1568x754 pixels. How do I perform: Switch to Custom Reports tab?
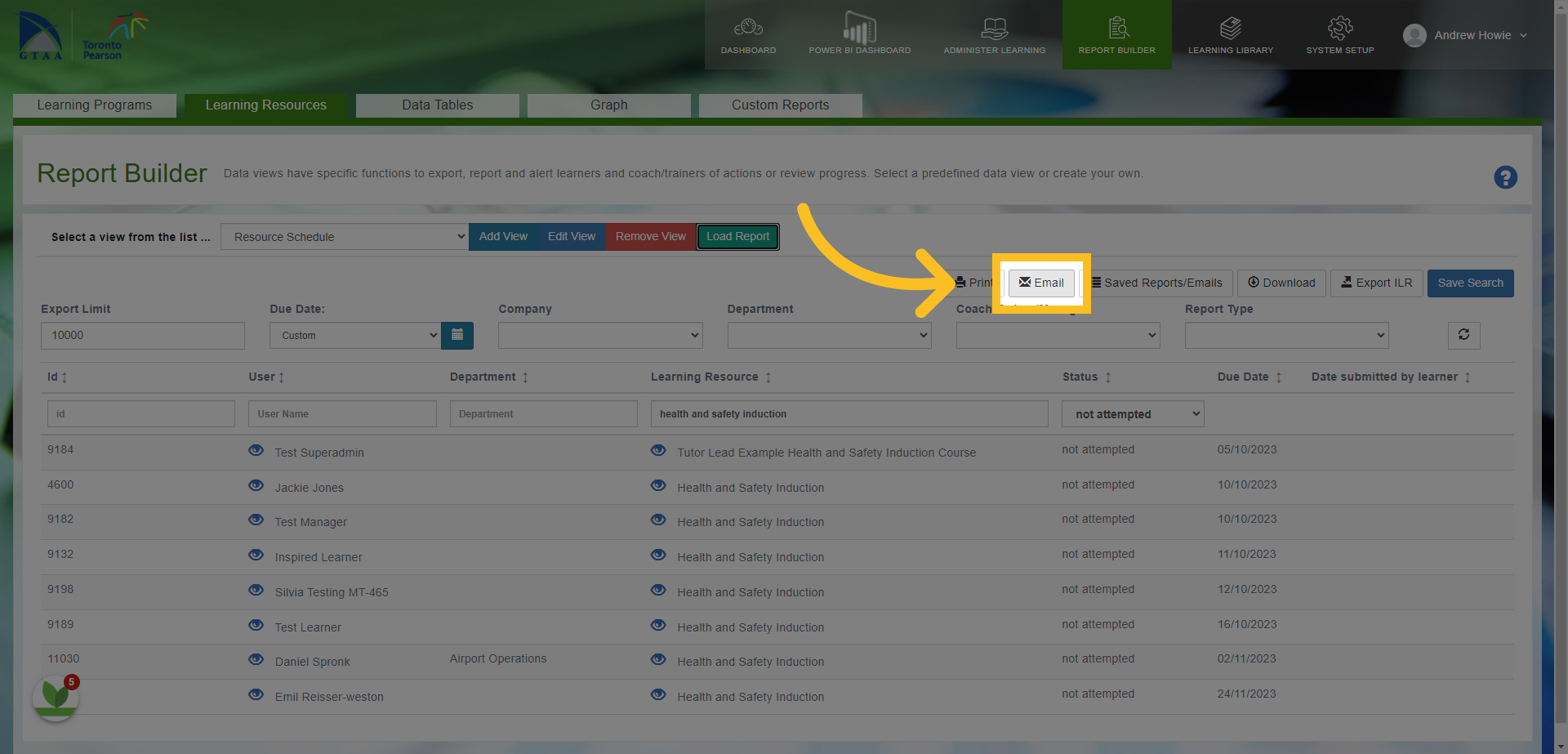[780, 105]
